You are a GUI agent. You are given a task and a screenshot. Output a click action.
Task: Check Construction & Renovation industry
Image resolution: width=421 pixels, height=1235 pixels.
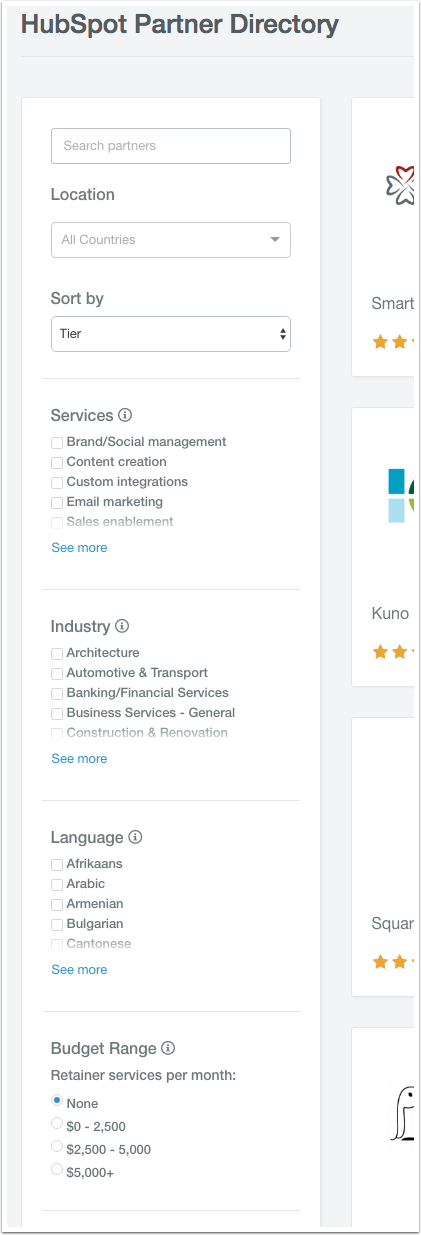point(57,733)
